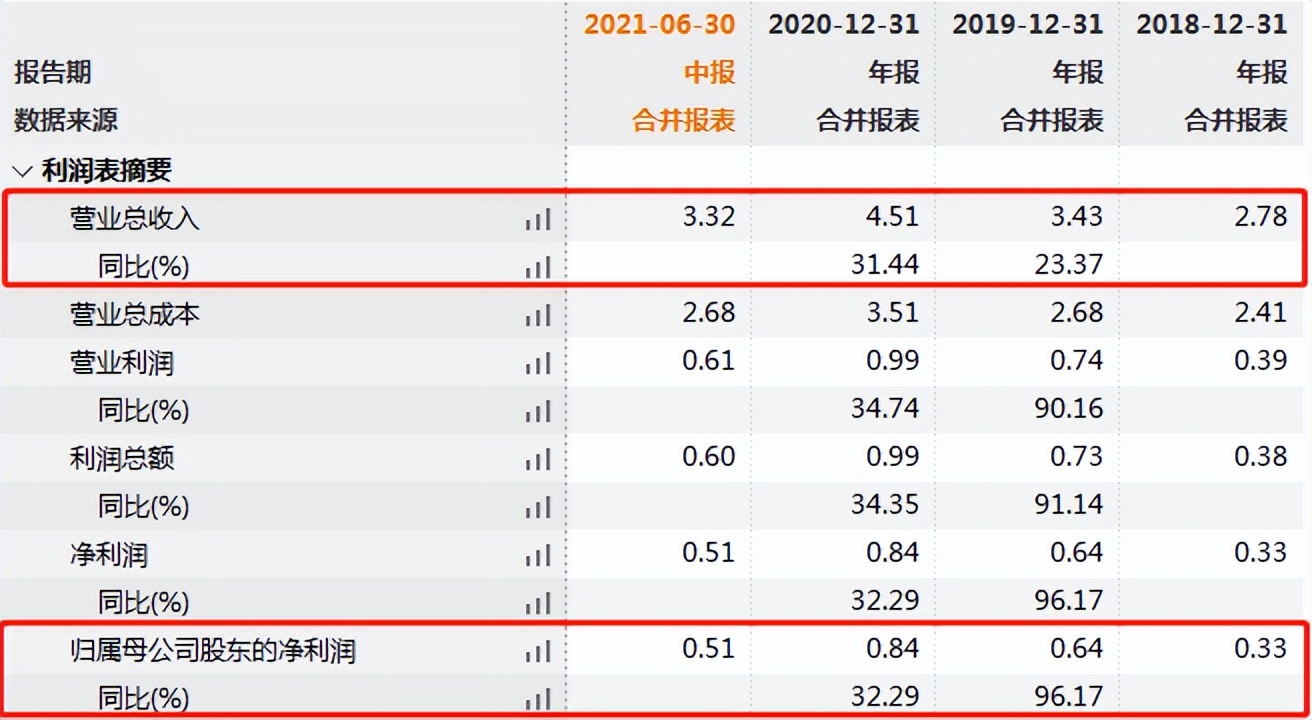Open the trend chart for 营业总收入

[x=540, y=218]
